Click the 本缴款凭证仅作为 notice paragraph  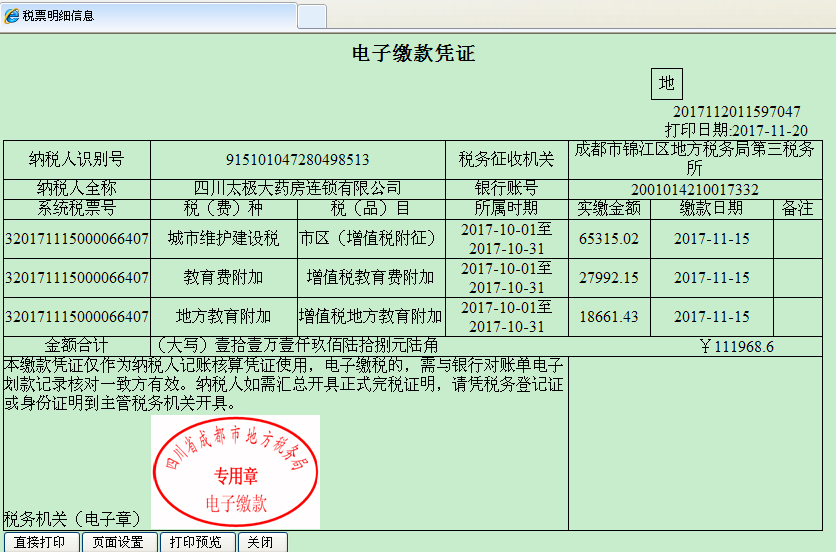[x=284, y=385]
